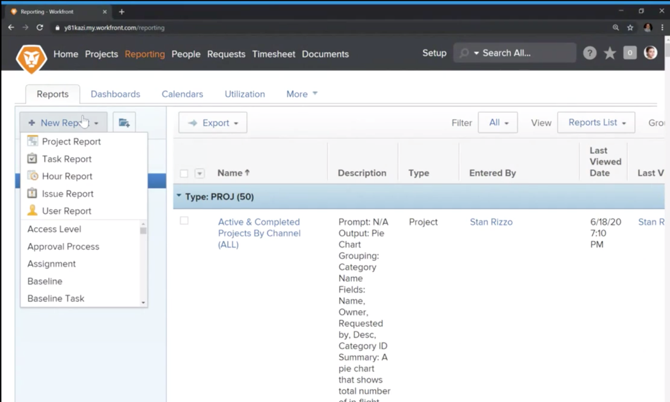
Task: Click the browser zoom magnifier icon
Action: tap(616, 27)
